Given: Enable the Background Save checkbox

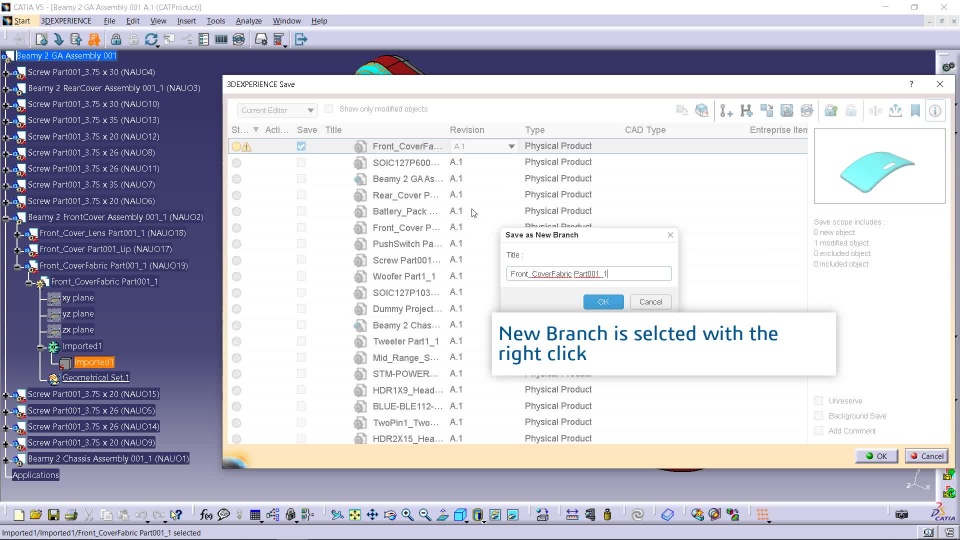Looking at the screenshot, I should (x=819, y=416).
